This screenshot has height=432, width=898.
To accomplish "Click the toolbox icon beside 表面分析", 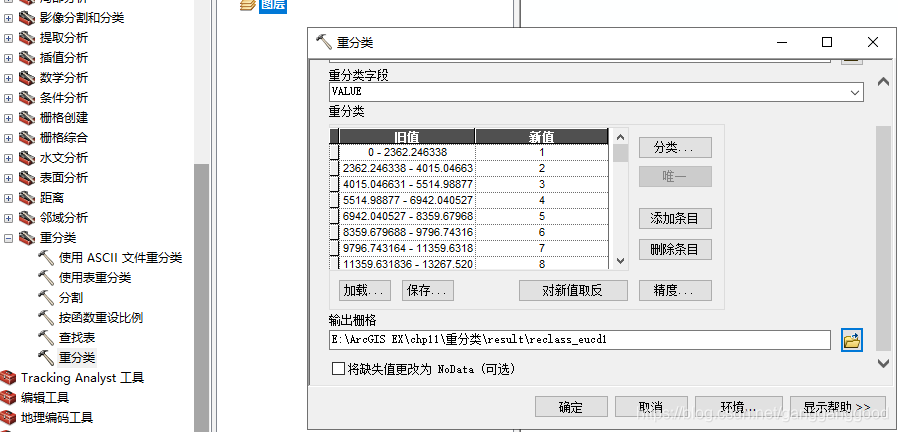I will click(26, 178).
